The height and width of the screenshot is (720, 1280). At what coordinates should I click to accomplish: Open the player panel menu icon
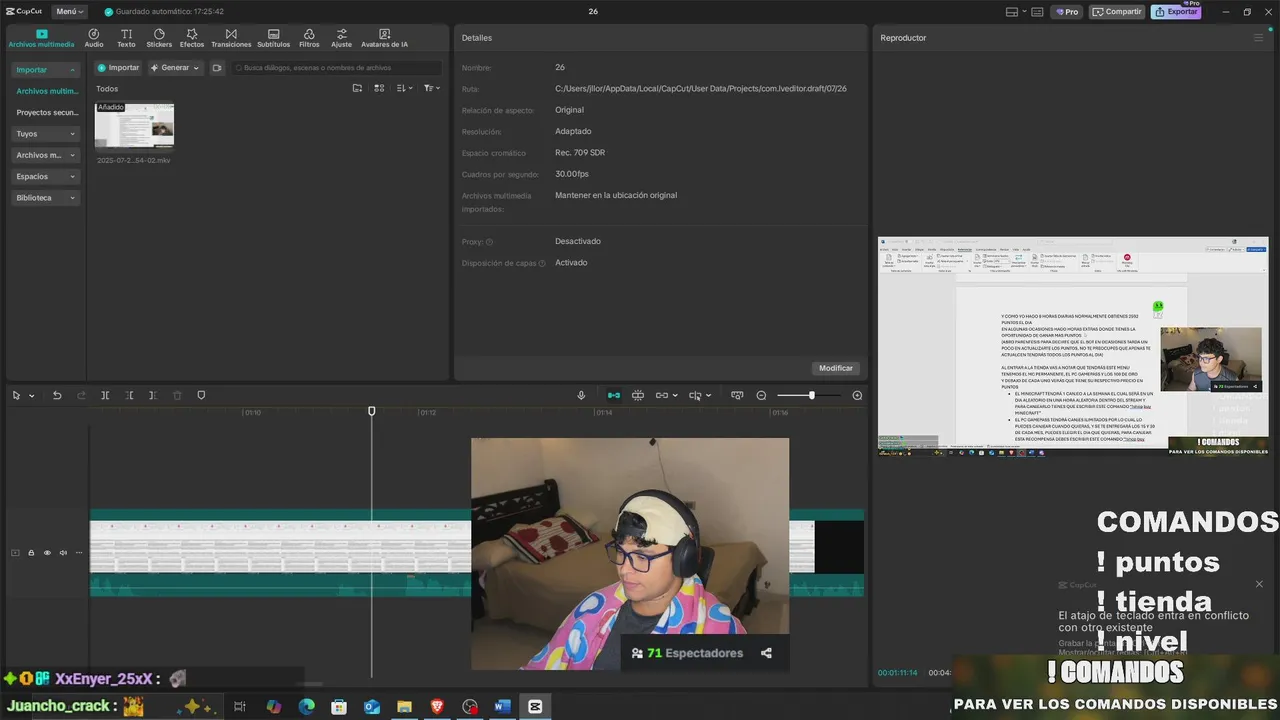pyautogui.click(x=1258, y=38)
